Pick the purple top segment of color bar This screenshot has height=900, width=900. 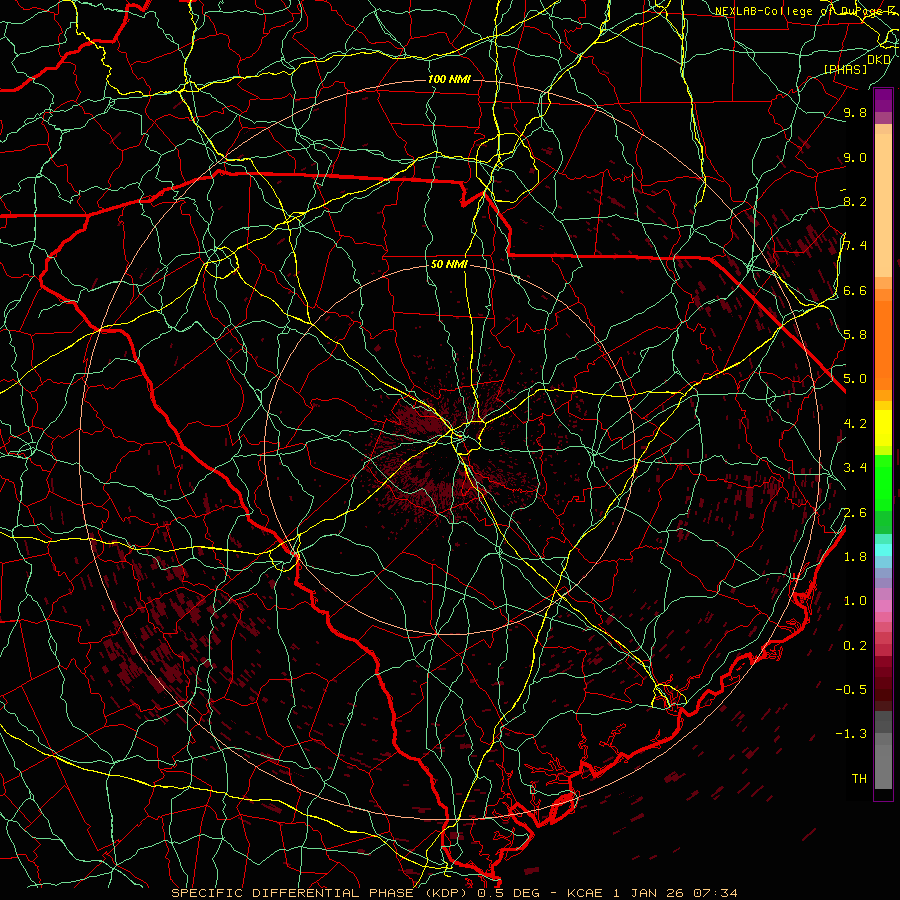pos(883,100)
